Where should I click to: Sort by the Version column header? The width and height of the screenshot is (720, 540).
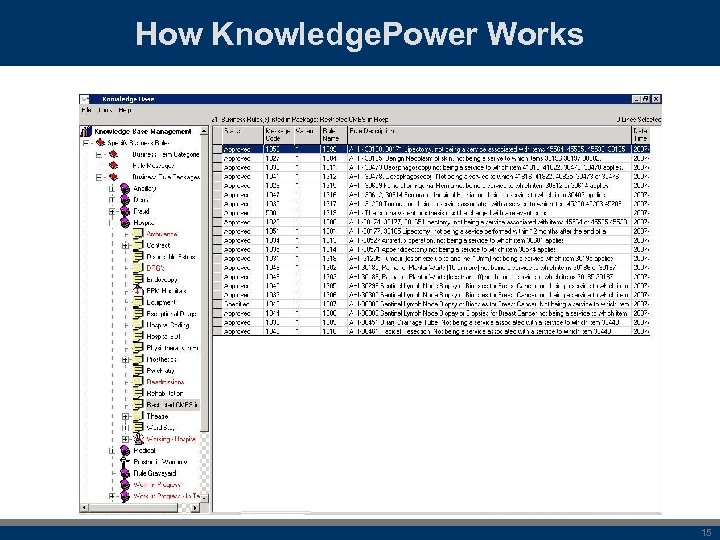click(307, 135)
